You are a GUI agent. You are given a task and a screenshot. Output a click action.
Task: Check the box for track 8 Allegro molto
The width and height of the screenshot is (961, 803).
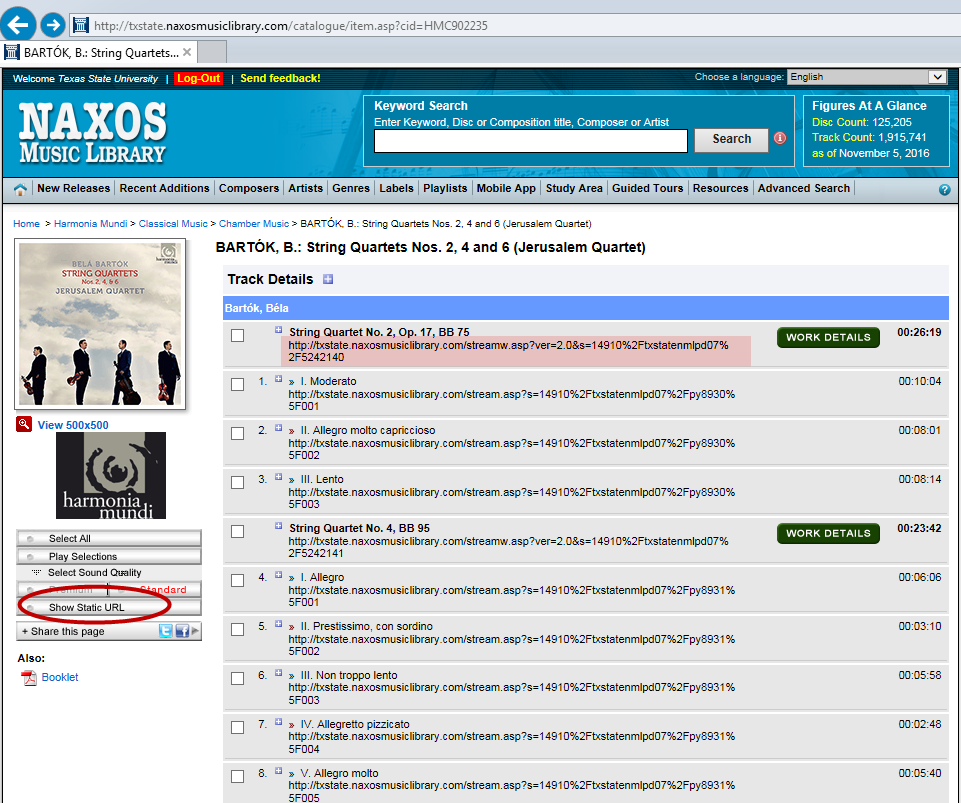click(x=237, y=777)
